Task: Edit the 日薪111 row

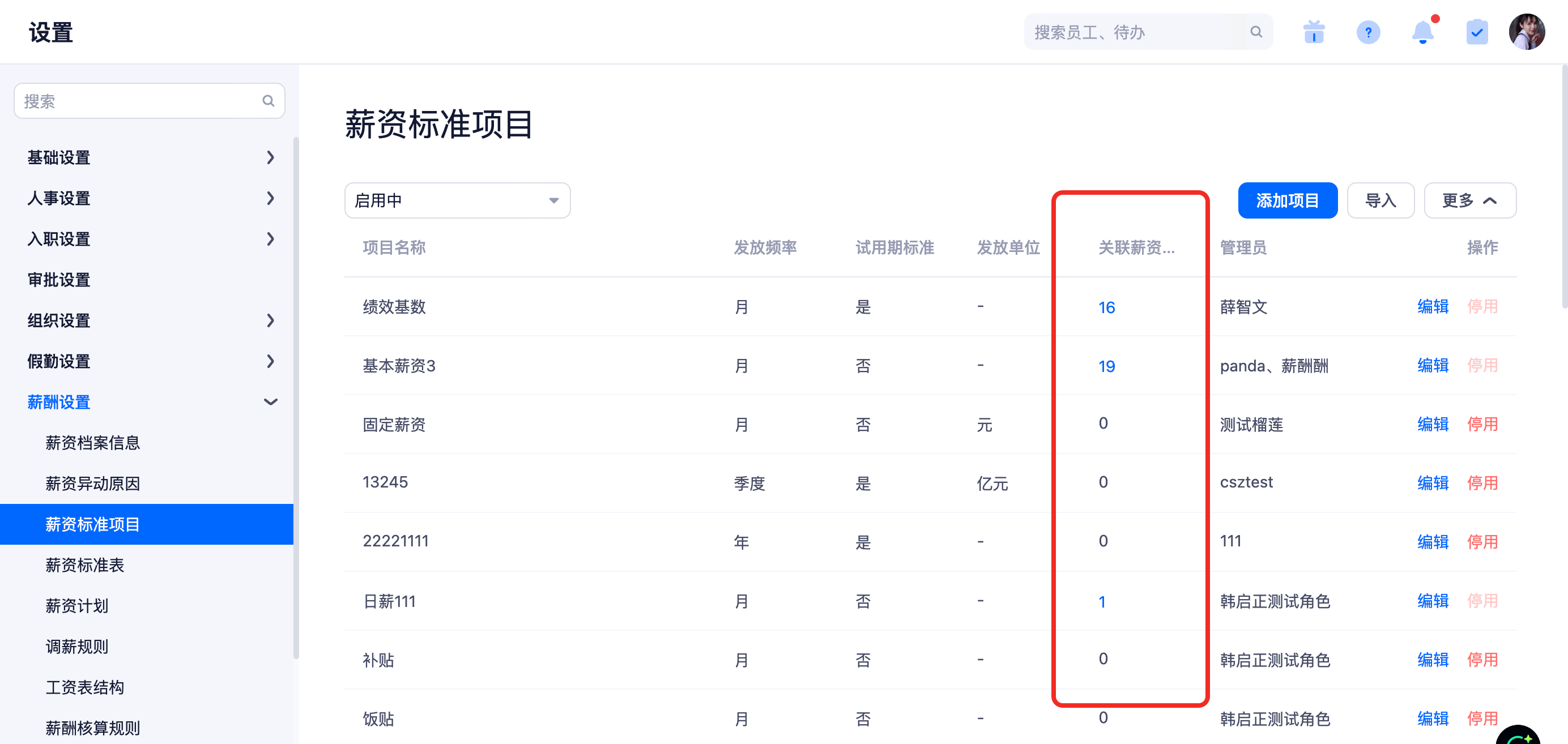Action: coord(1432,601)
